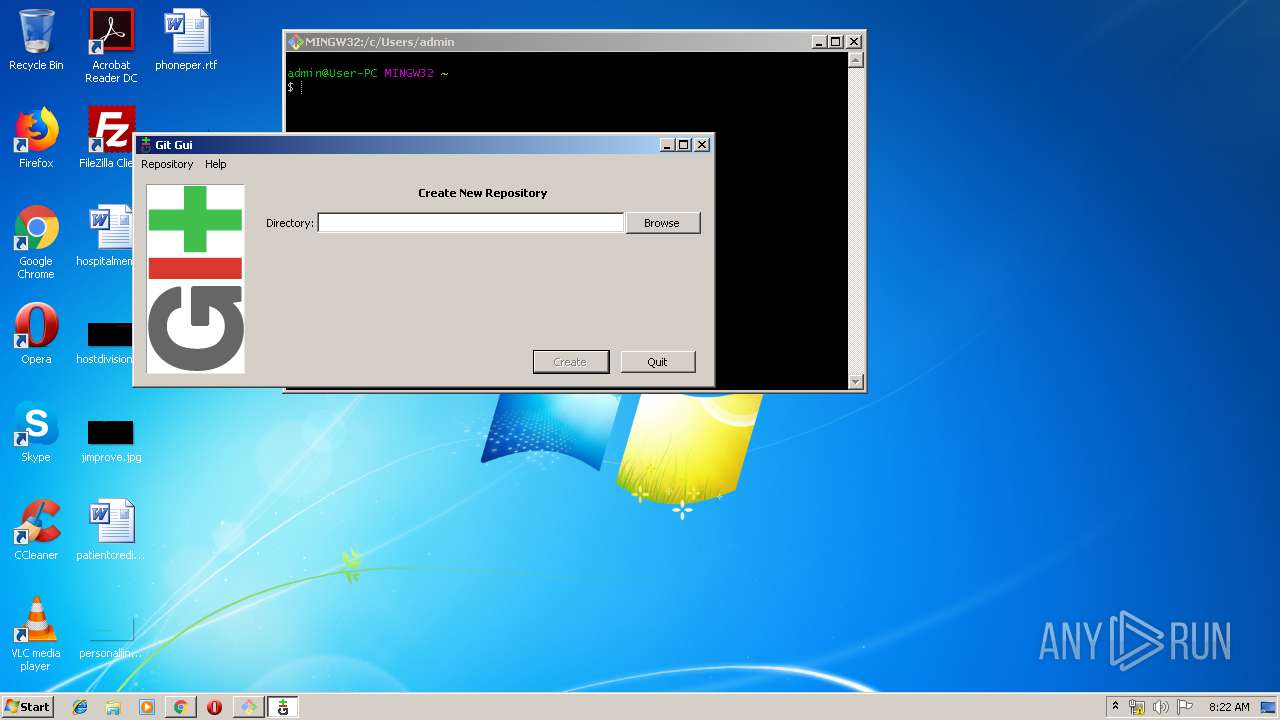Select the Opera desktop icon
Image resolution: width=1280 pixels, height=720 pixels.
pos(36,335)
